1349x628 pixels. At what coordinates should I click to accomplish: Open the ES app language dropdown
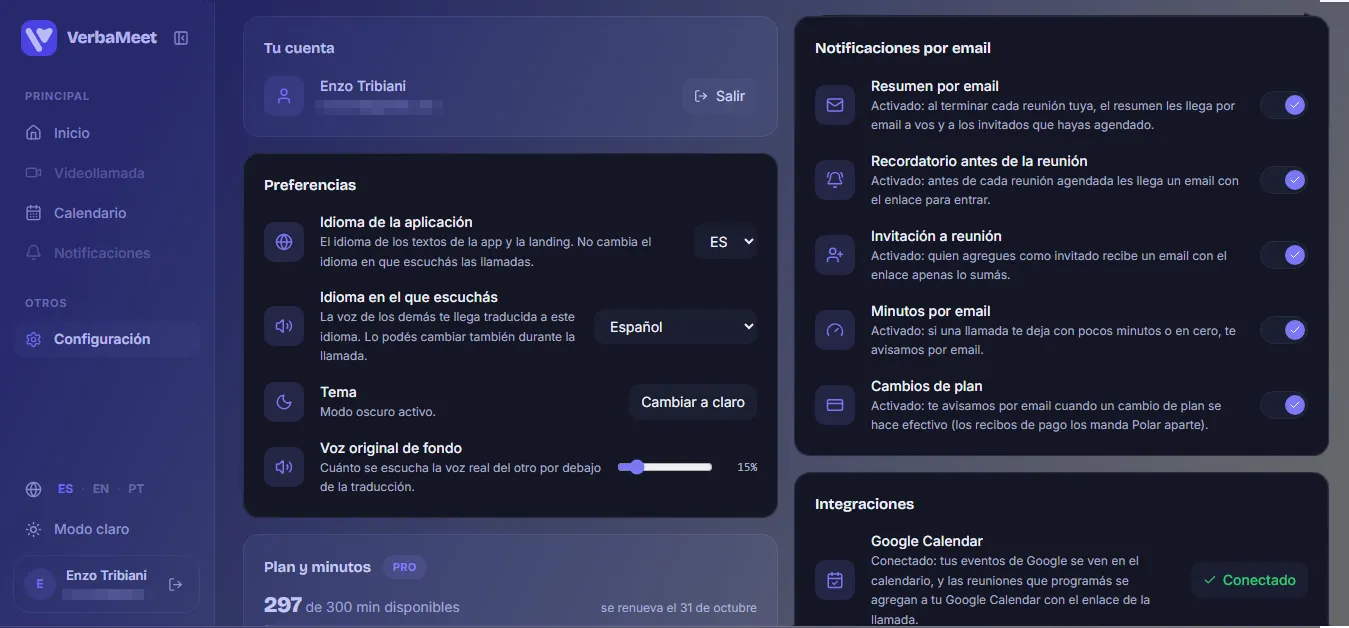(726, 242)
